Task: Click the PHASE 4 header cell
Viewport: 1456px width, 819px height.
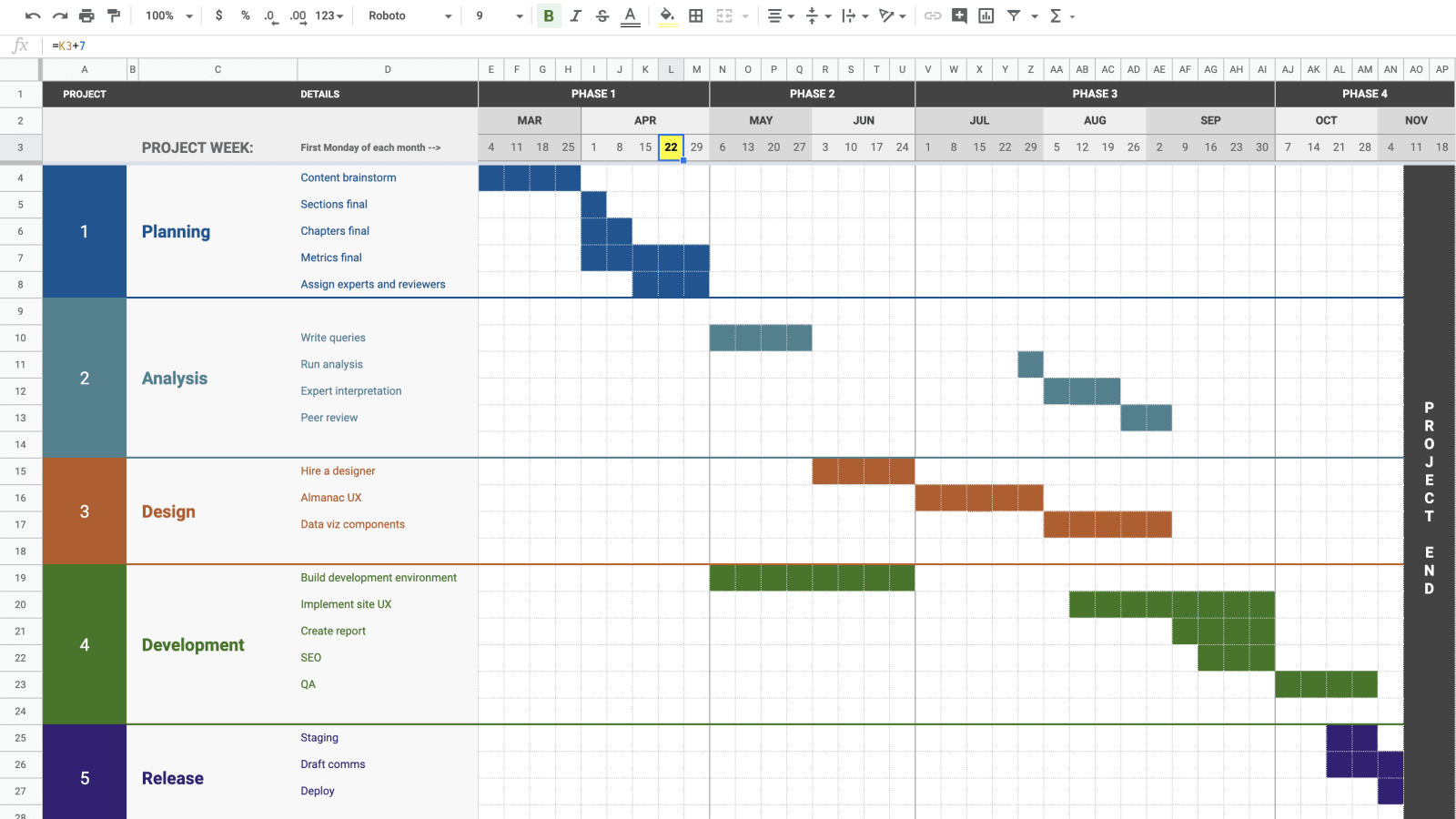Action: pos(1365,94)
